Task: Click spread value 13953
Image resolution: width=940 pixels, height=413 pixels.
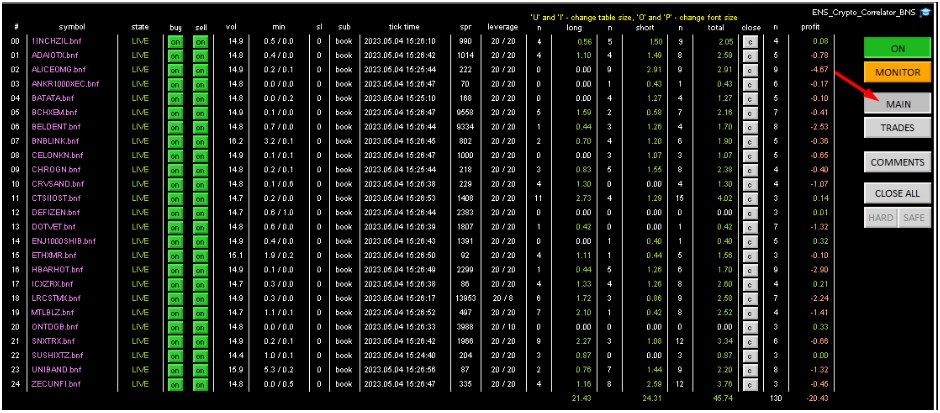Action: (466, 299)
